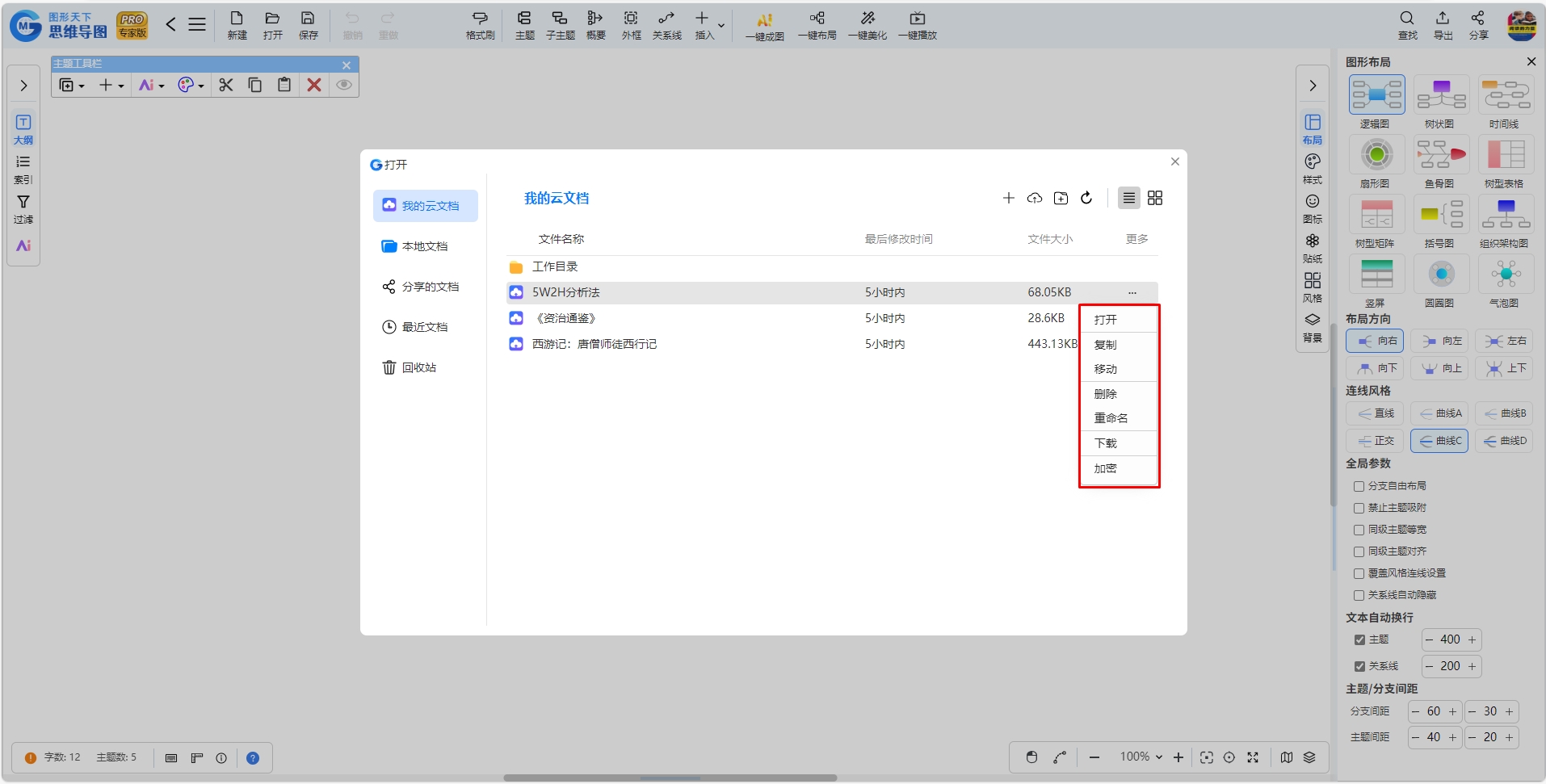Viewport: 1546px width, 784px height.
Task: Open the zoom 100% dropdown
Action: [1141, 757]
